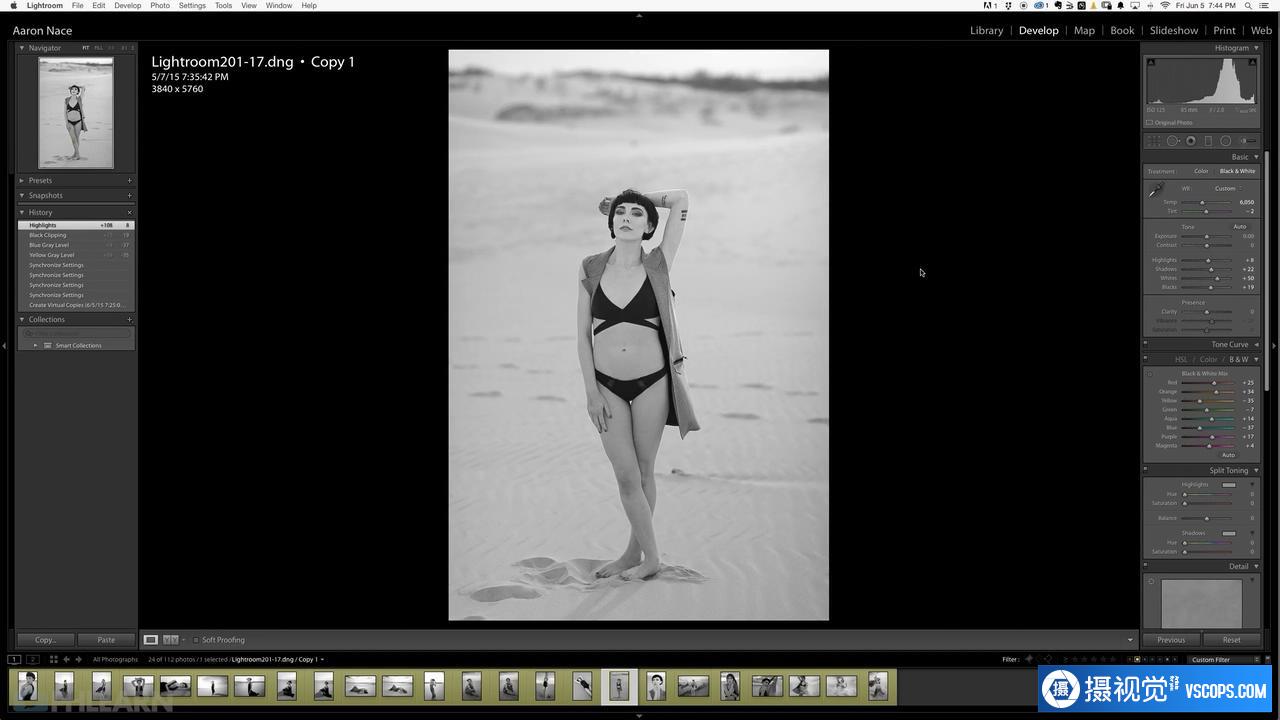Click the Copy... button
Image resolution: width=1280 pixels, height=720 pixels.
46,640
